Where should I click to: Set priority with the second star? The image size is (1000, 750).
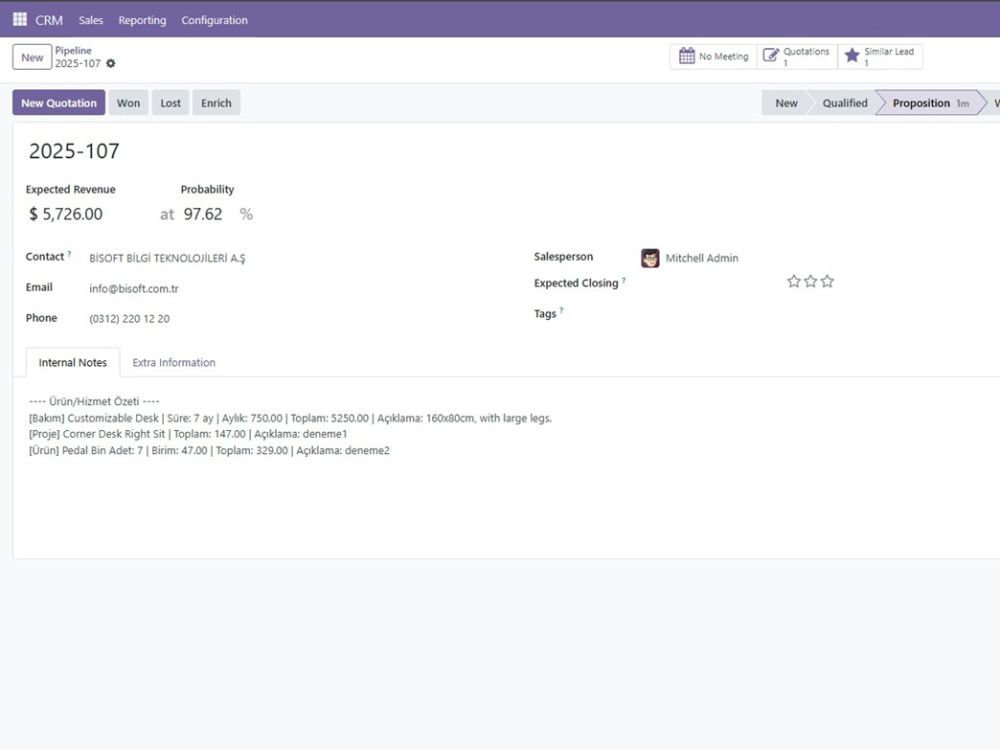(x=810, y=281)
